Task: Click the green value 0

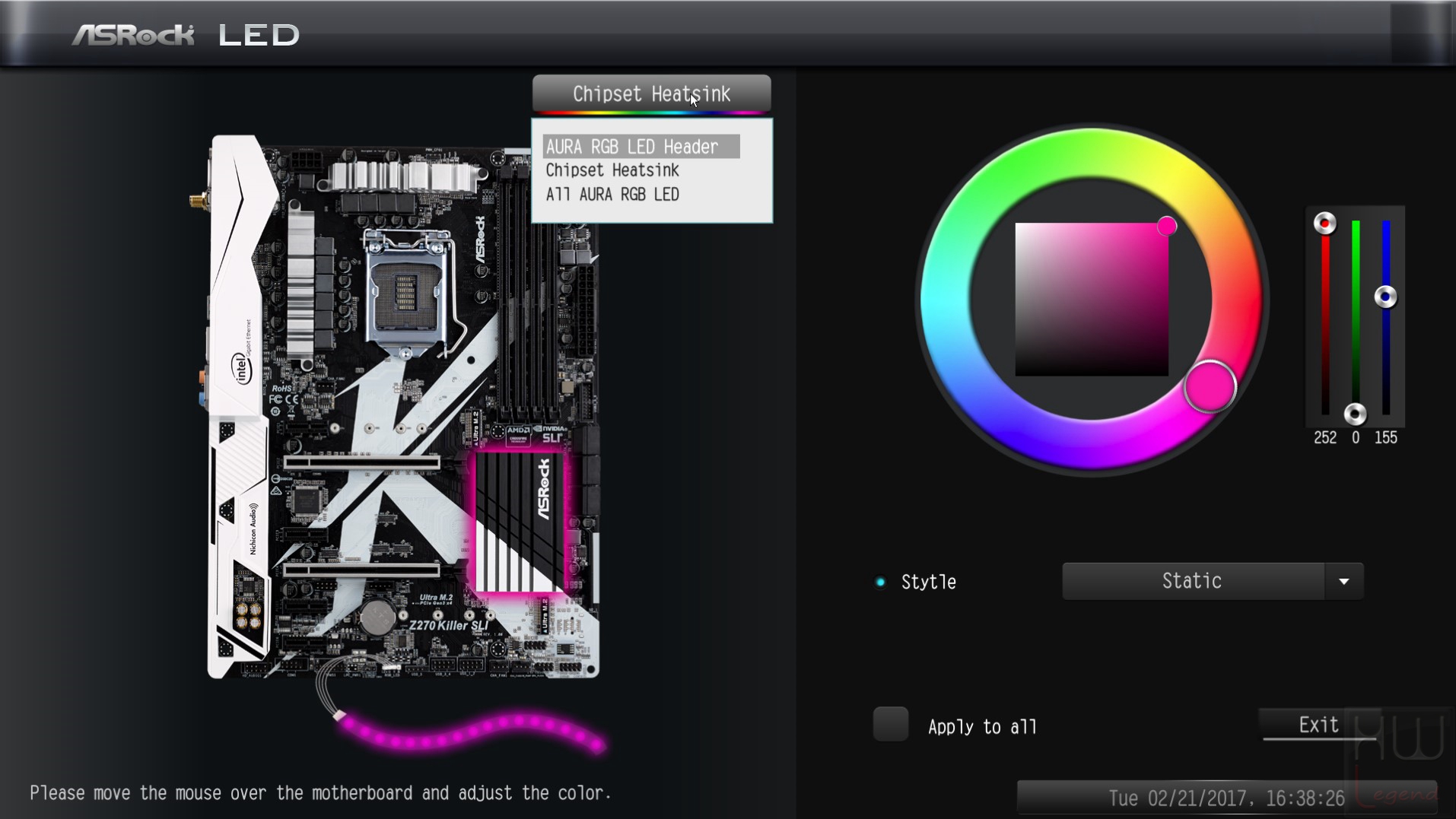Action: coord(1355,438)
